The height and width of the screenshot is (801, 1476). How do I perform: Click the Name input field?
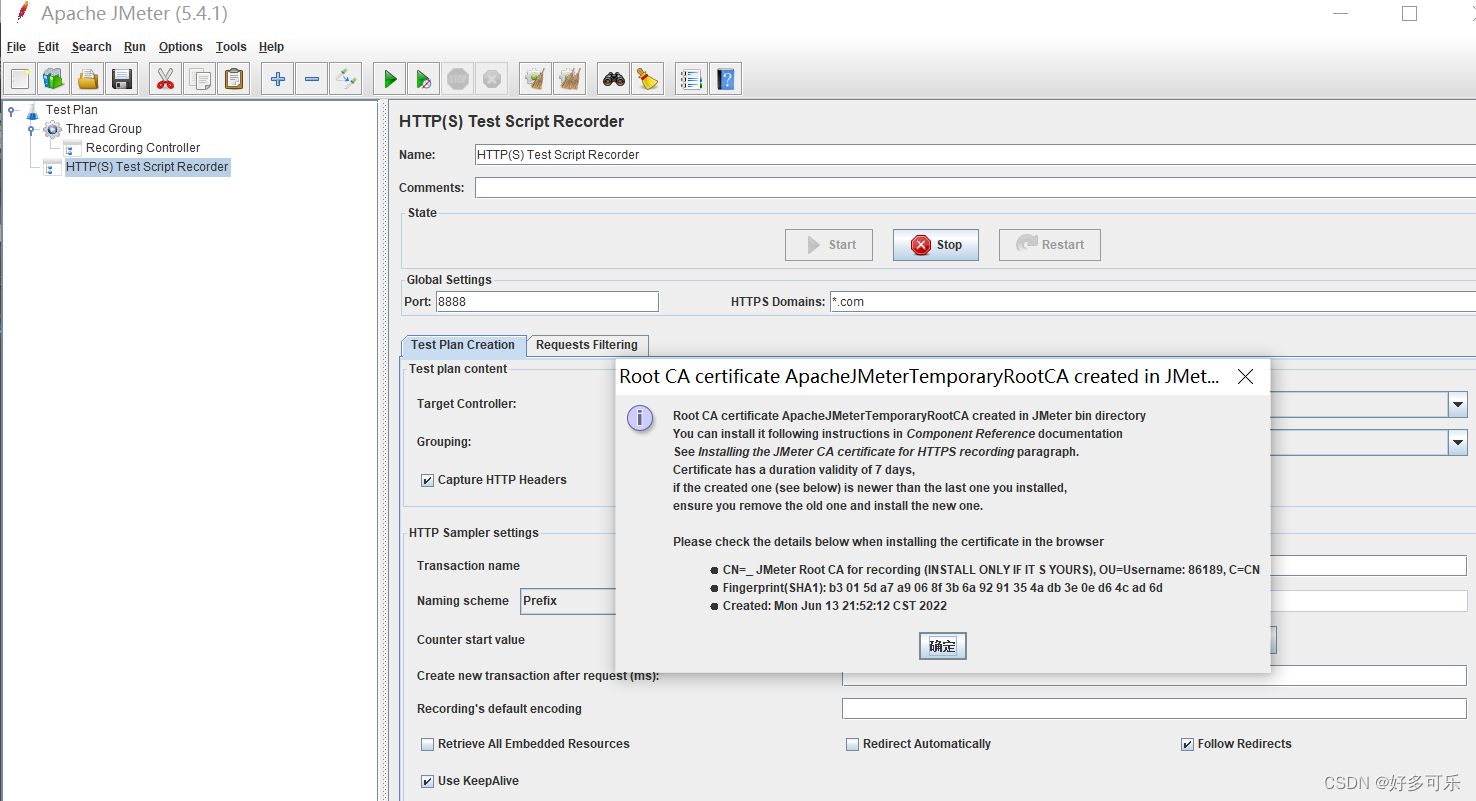point(975,155)
